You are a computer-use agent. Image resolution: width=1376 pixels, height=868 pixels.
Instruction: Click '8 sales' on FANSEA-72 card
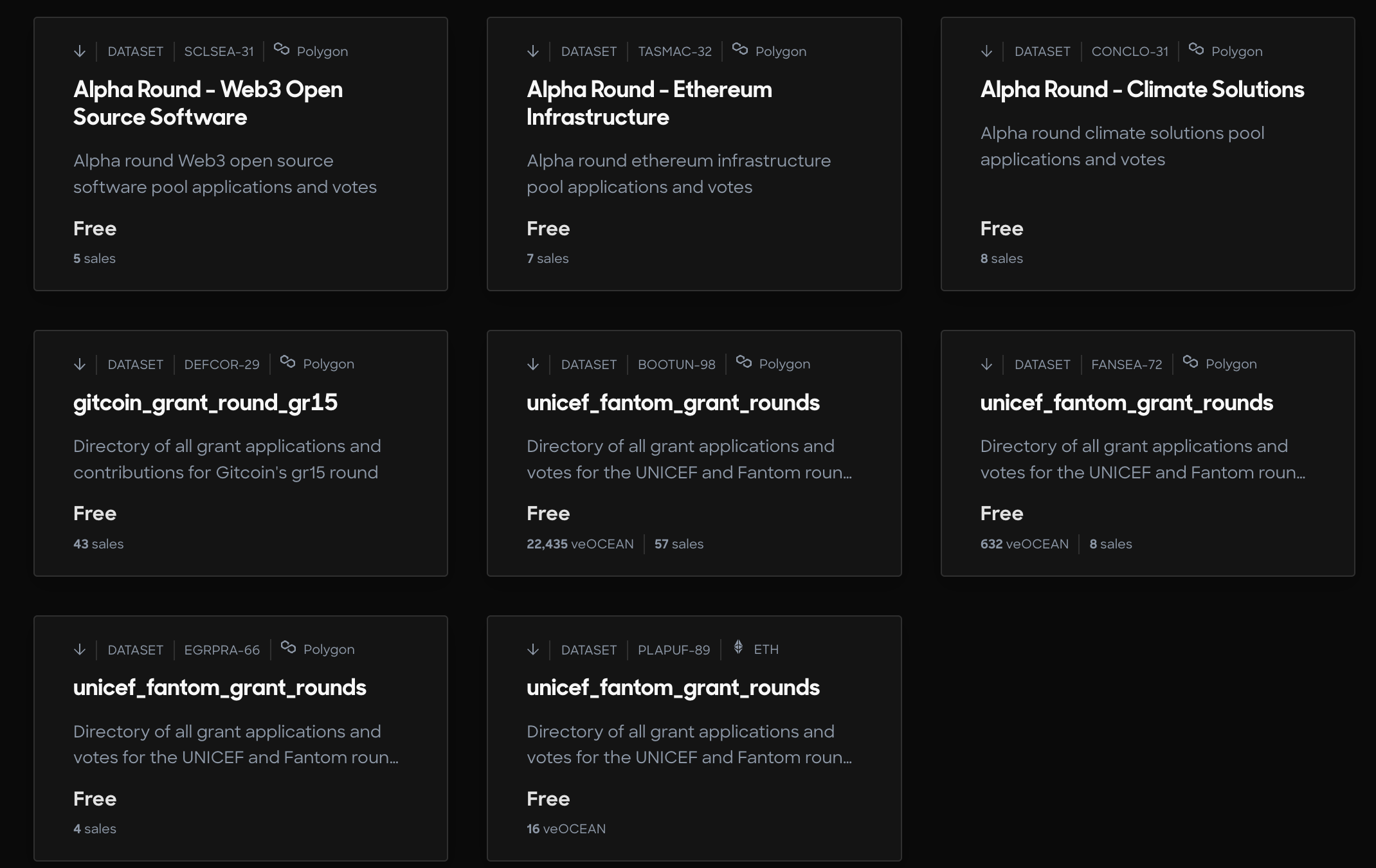point(1111,544)
